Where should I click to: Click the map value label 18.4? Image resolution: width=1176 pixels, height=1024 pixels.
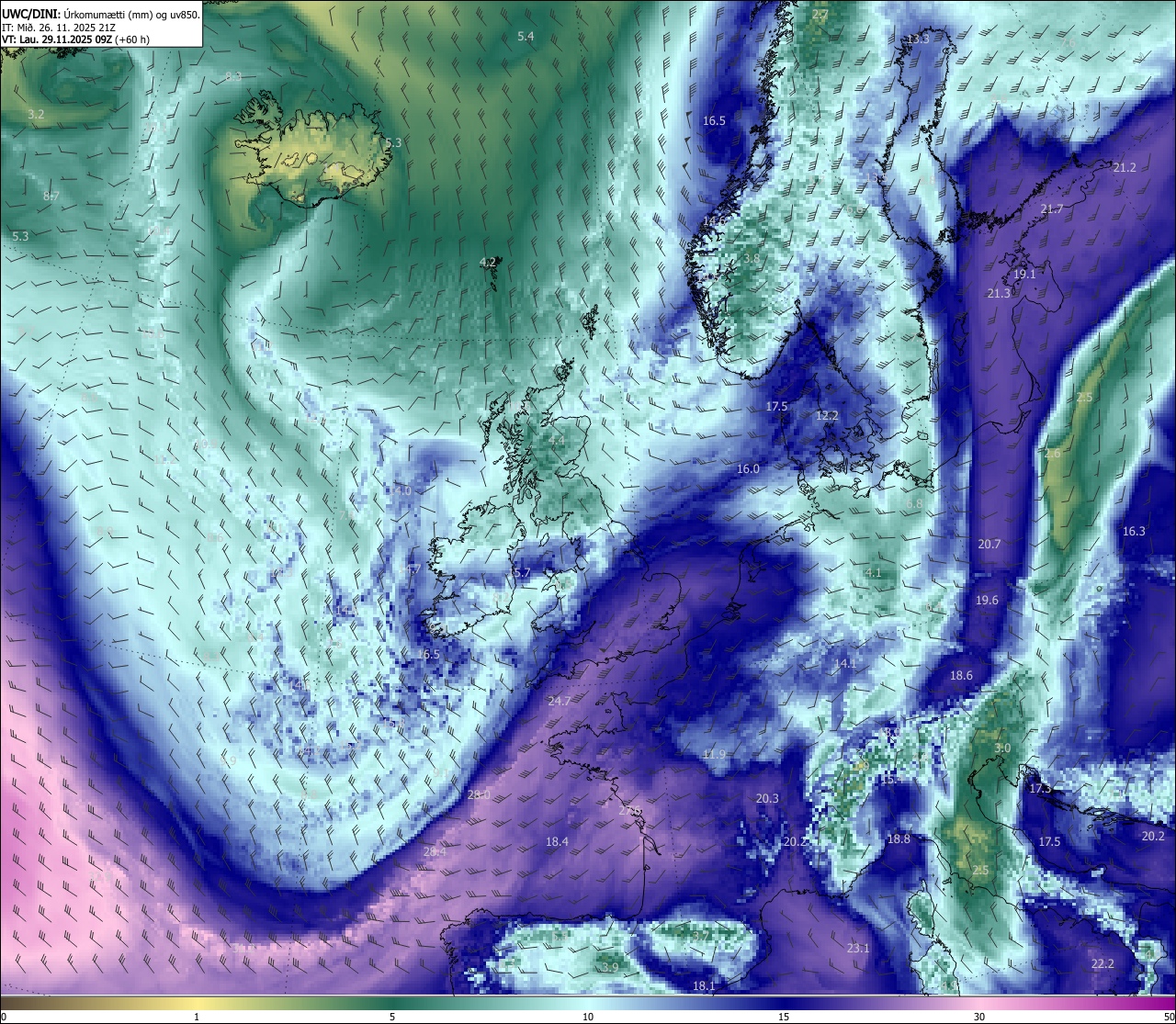click(x=557, y=842)
